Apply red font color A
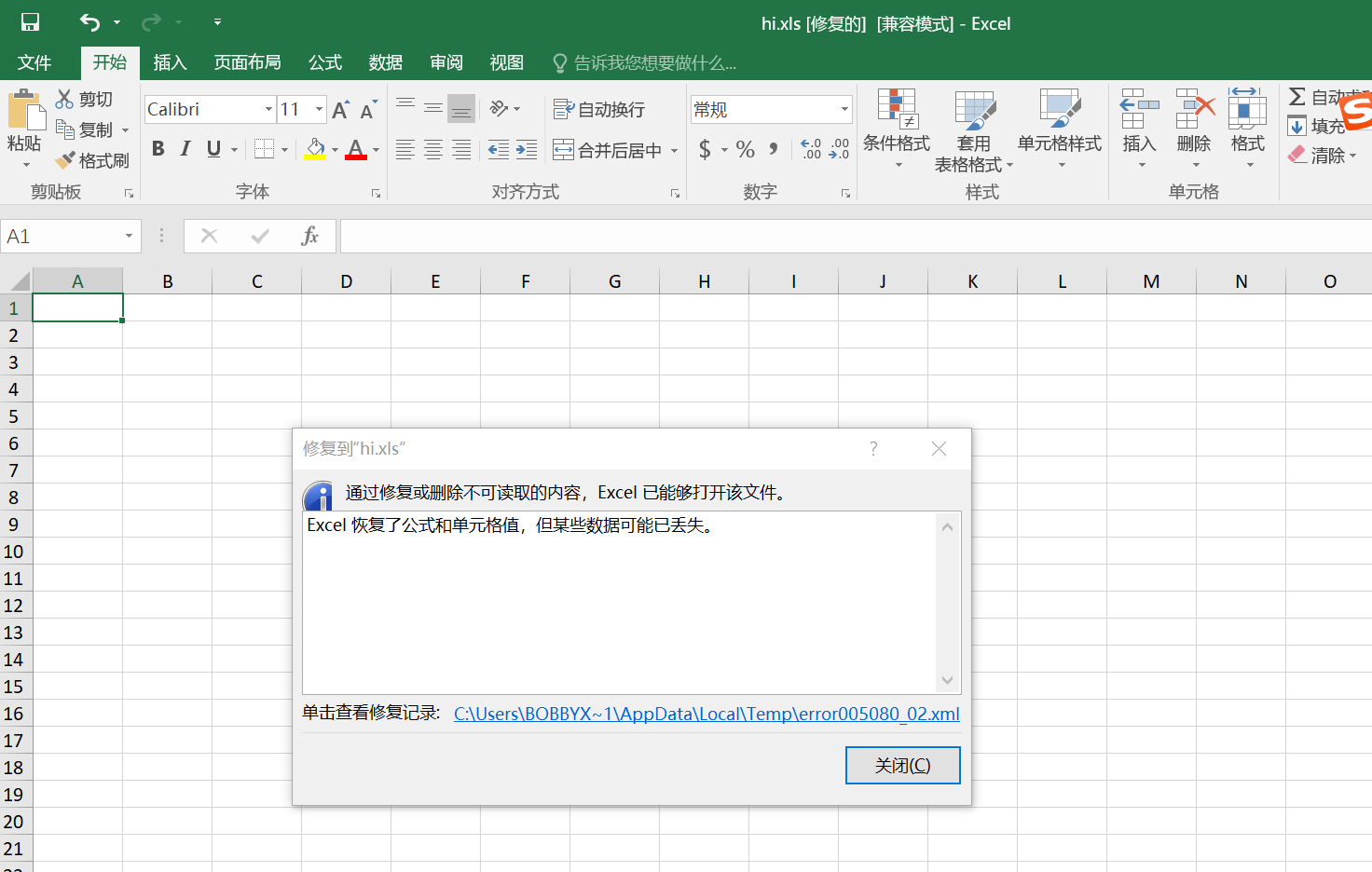The image size is (1372, 872). coord(356,149)
